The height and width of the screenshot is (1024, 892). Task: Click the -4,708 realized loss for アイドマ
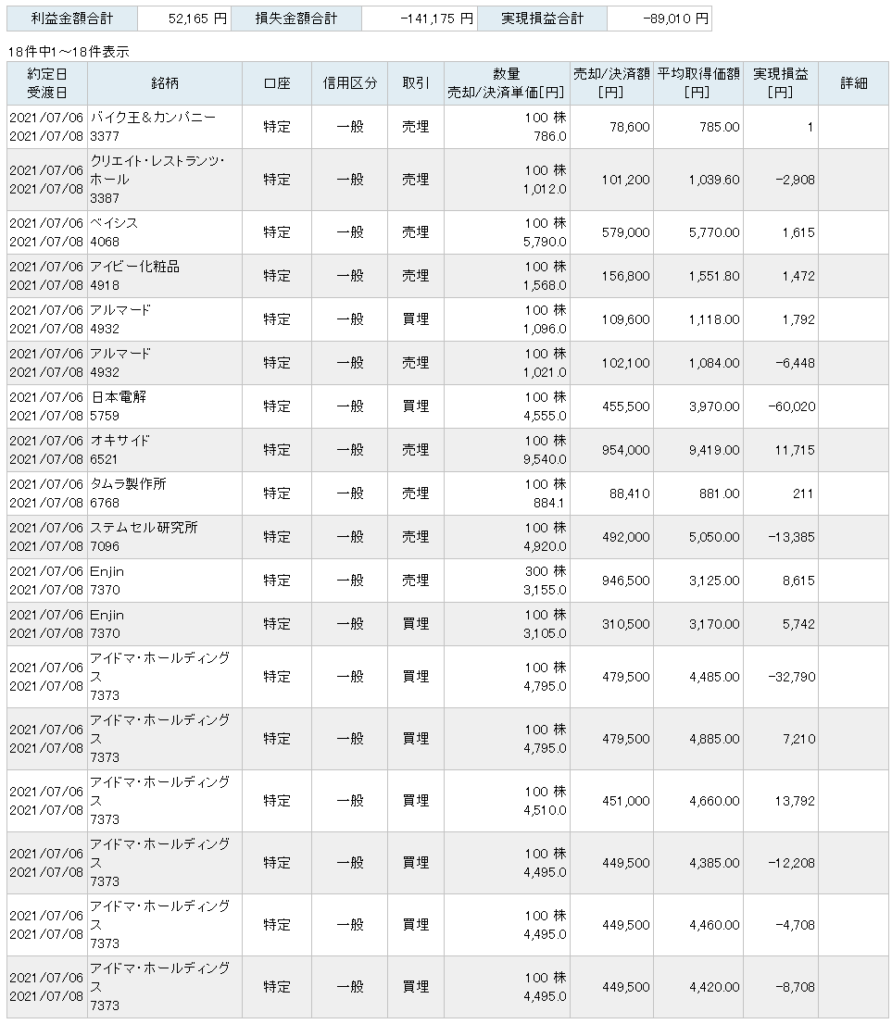[795, 925]
